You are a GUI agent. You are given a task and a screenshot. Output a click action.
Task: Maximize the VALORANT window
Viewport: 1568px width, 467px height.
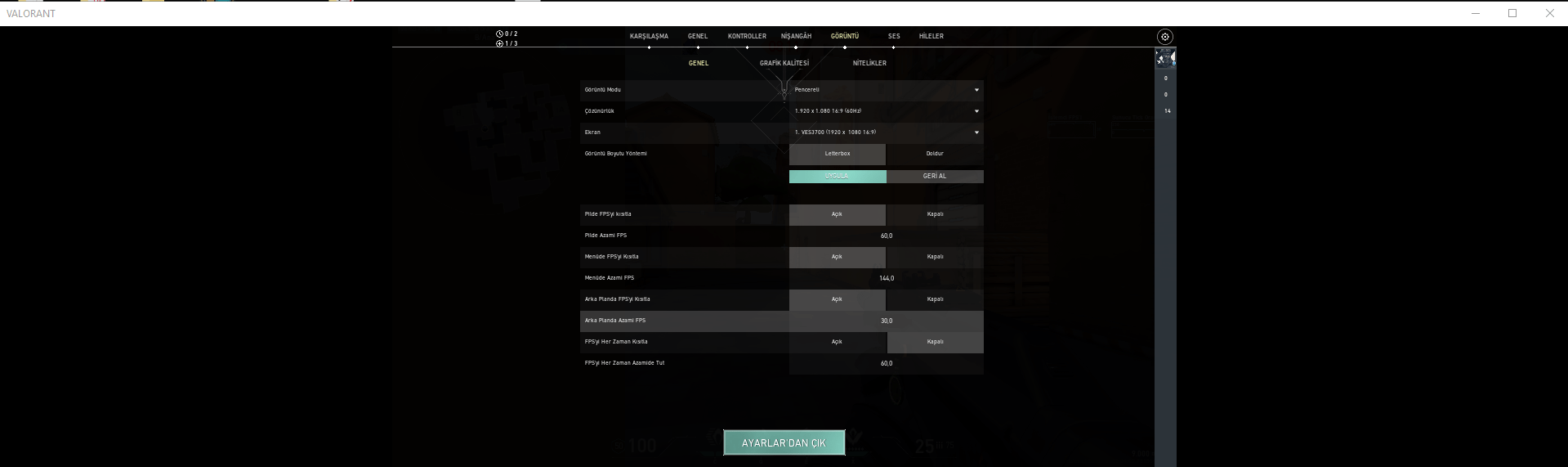point(1512,13)
